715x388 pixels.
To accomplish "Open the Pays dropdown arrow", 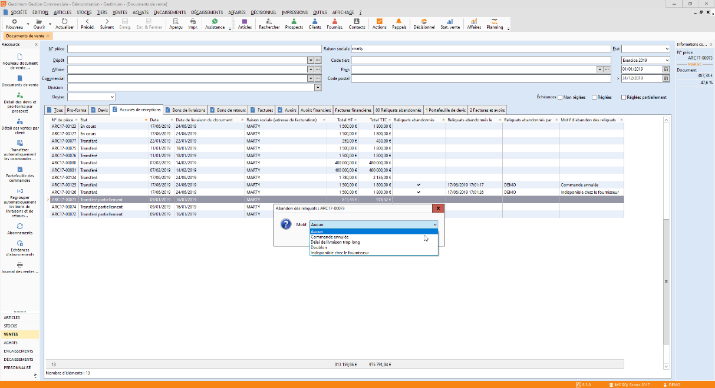I will click(x=600, y=69).
